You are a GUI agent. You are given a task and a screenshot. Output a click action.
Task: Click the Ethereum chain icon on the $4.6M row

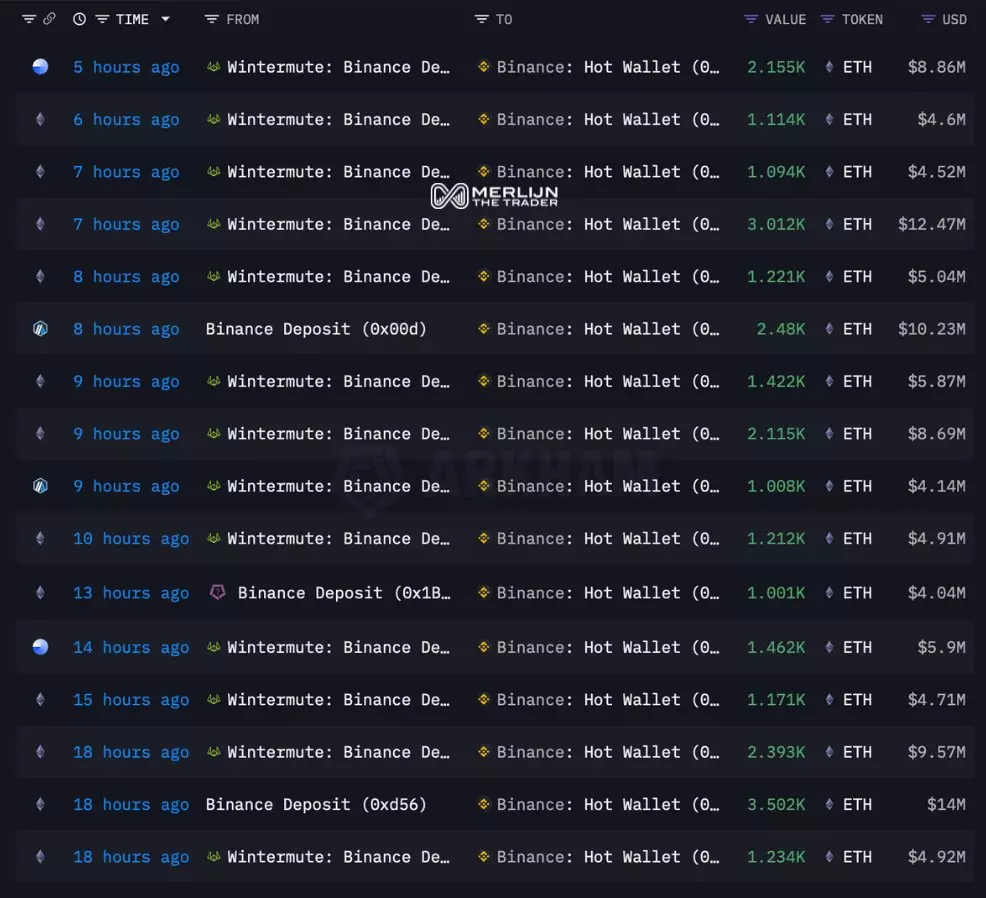tap(40, 120)
